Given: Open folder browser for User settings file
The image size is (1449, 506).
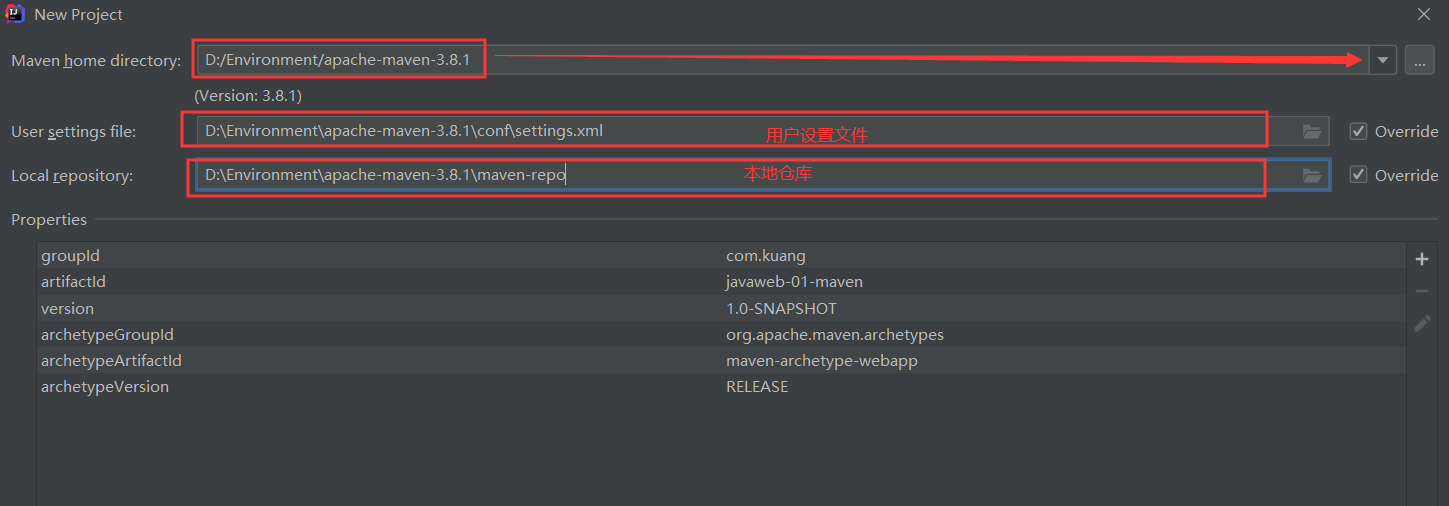Looking at the screenshot, I should click(x=1312, y=131).
